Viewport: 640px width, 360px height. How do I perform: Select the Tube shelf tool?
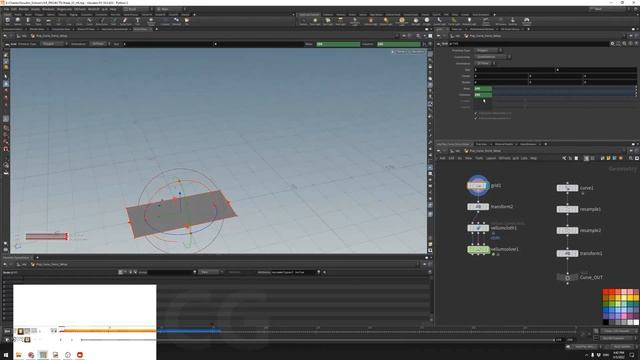(28, 21)
